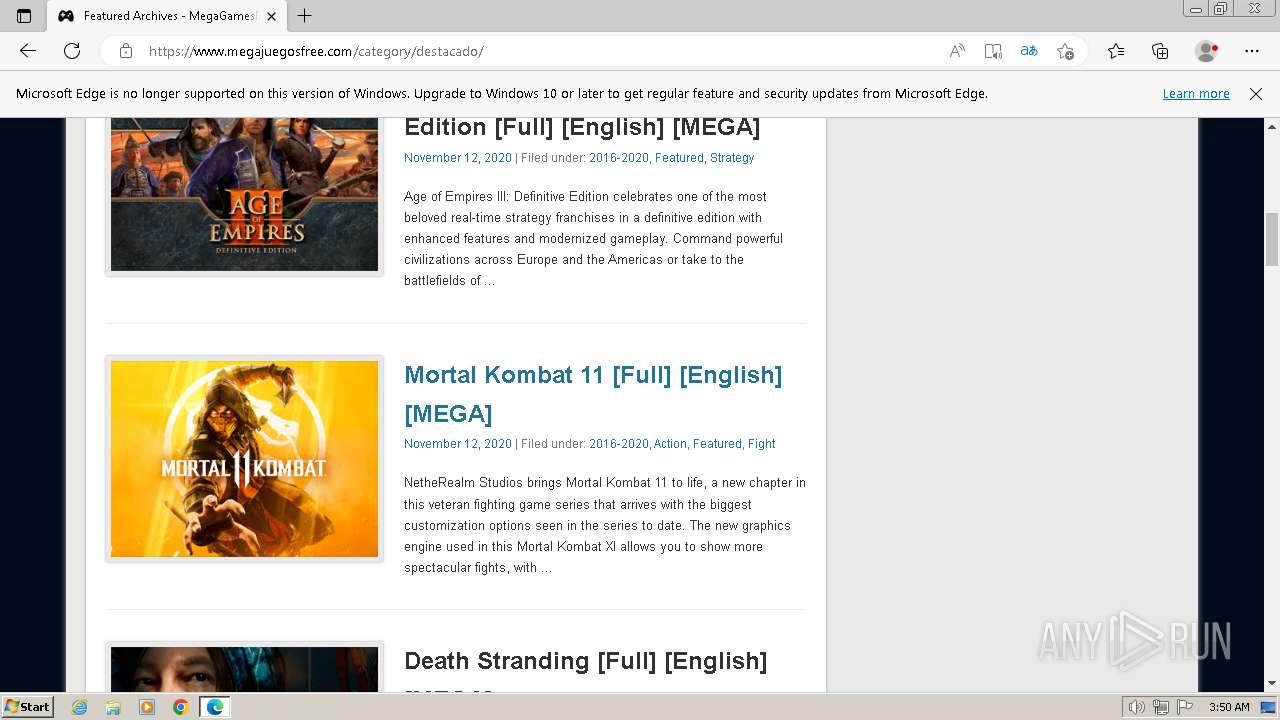Open the tab actions menu icon
This screenshot has height=720, width=1280.
(24, 16)
